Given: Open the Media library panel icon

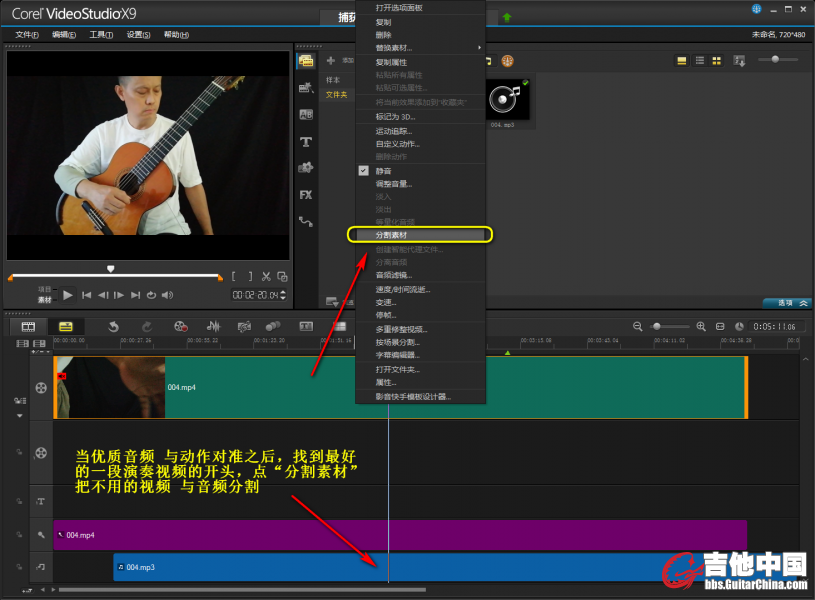Looking at the screenshot, I should (x=306, y=61).
